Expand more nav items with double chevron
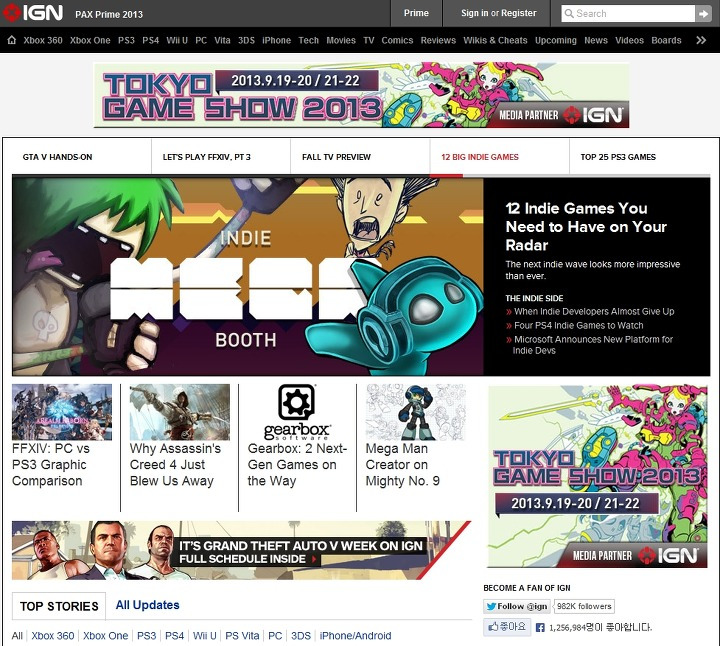This screenshot has width=720, height=646. pos(701,40)
